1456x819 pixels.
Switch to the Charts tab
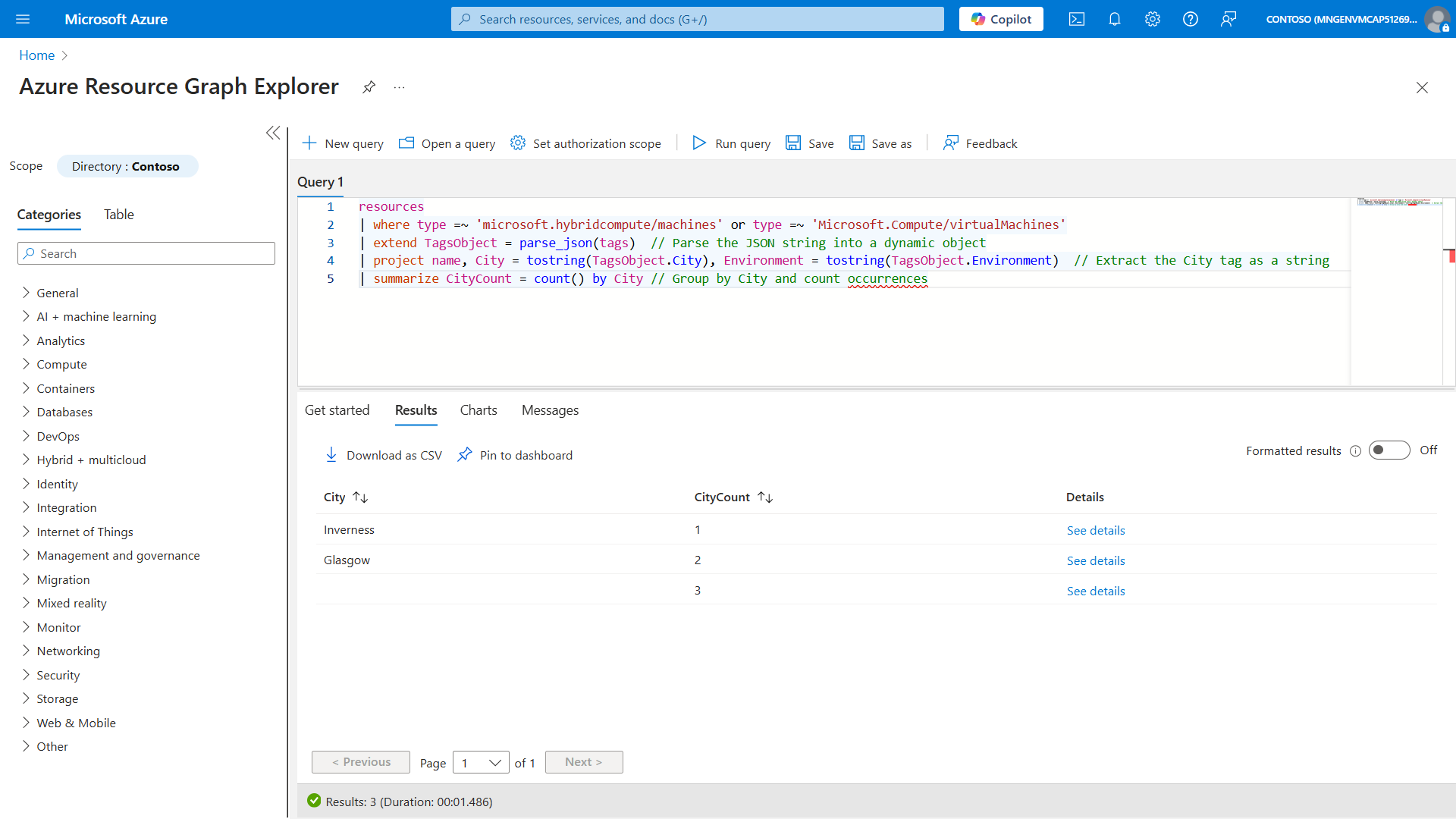tap(478, 409)
